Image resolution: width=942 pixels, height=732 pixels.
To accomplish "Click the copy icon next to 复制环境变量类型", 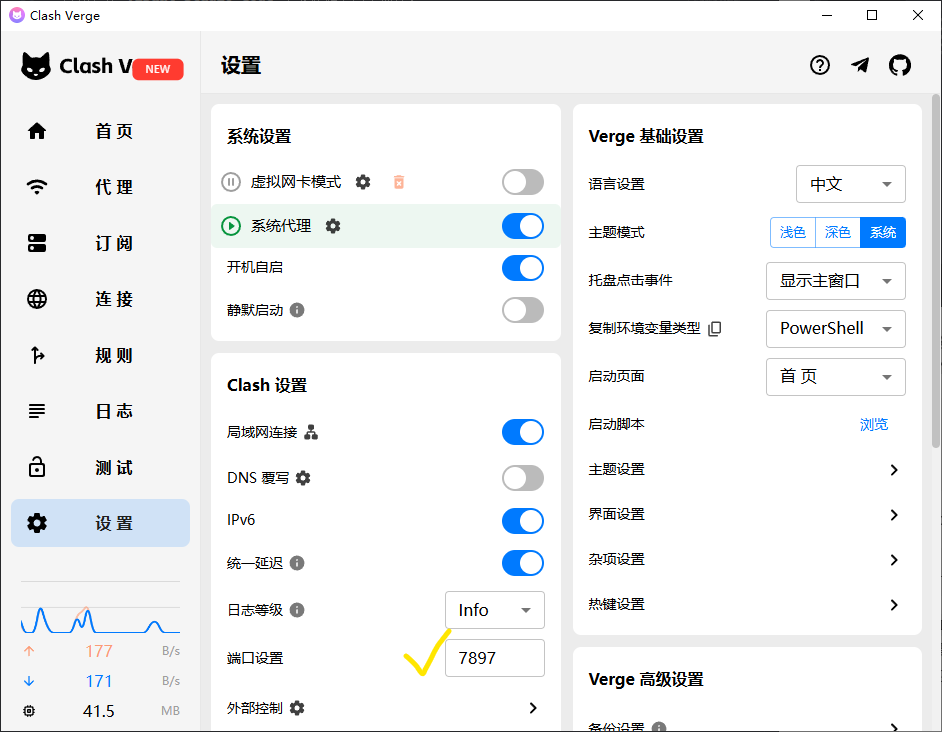I will pyautogui.click(x=715, y=328).
